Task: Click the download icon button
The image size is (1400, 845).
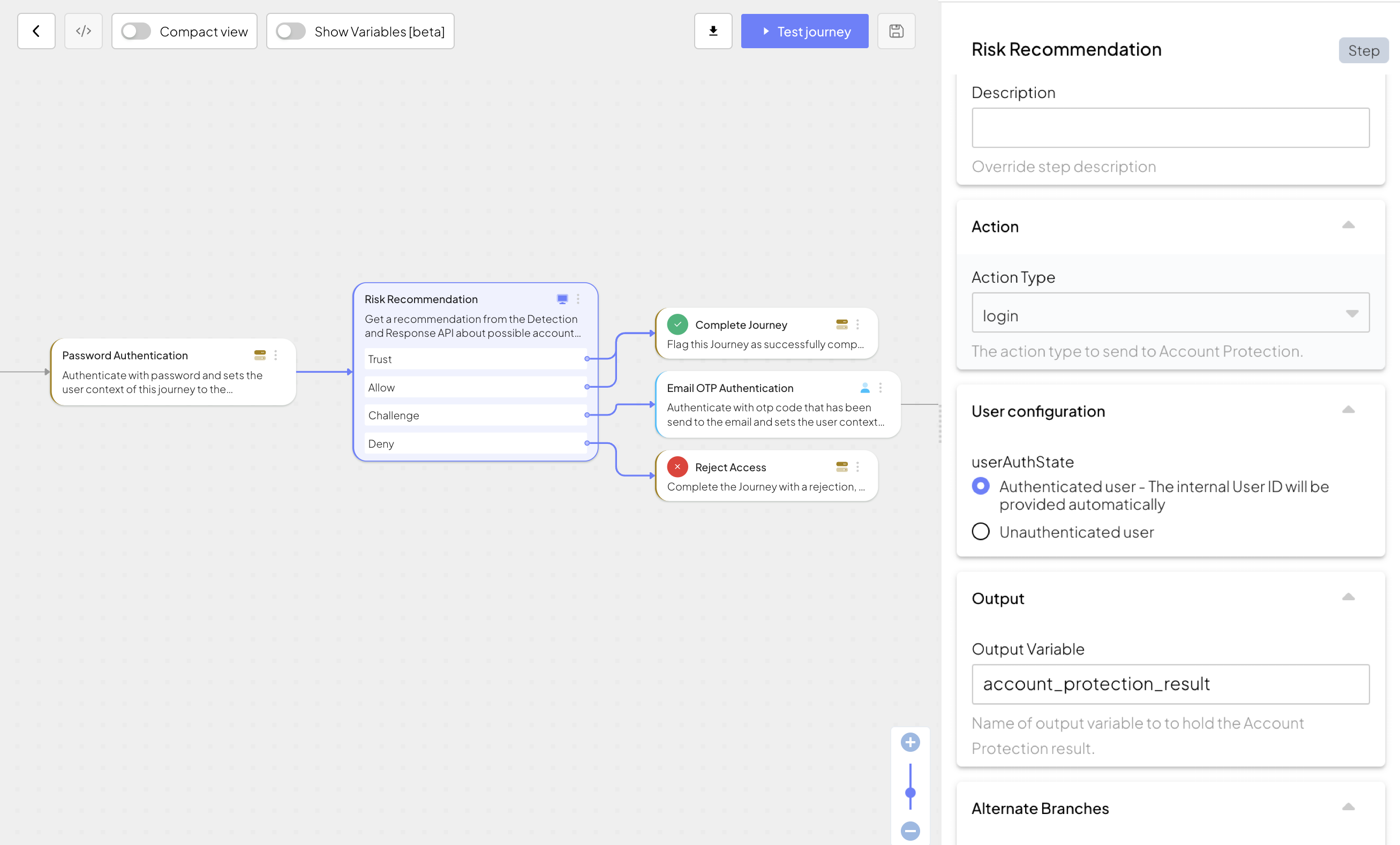Action: tap(713, 31)
